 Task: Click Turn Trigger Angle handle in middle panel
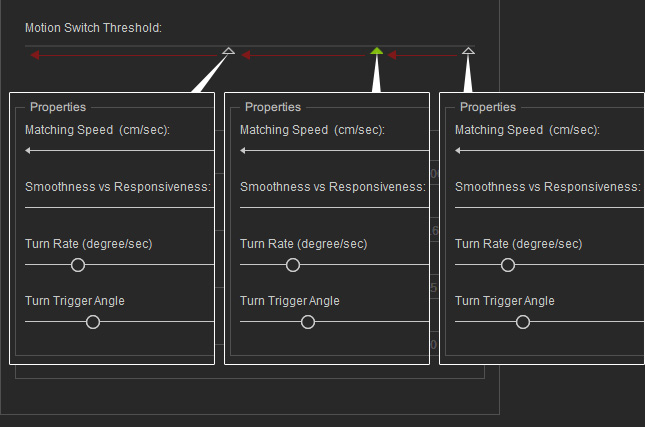(x=308, y=322)
